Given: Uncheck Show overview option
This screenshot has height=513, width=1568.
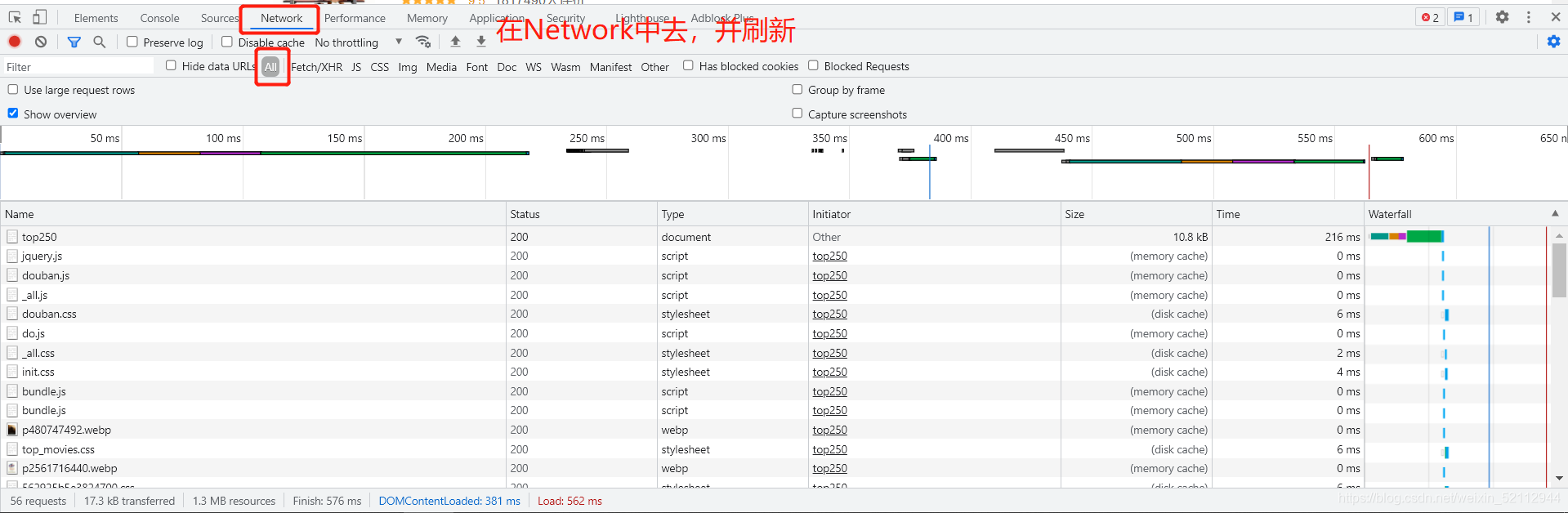Looking at the screenshot, I should coord(13,114).
